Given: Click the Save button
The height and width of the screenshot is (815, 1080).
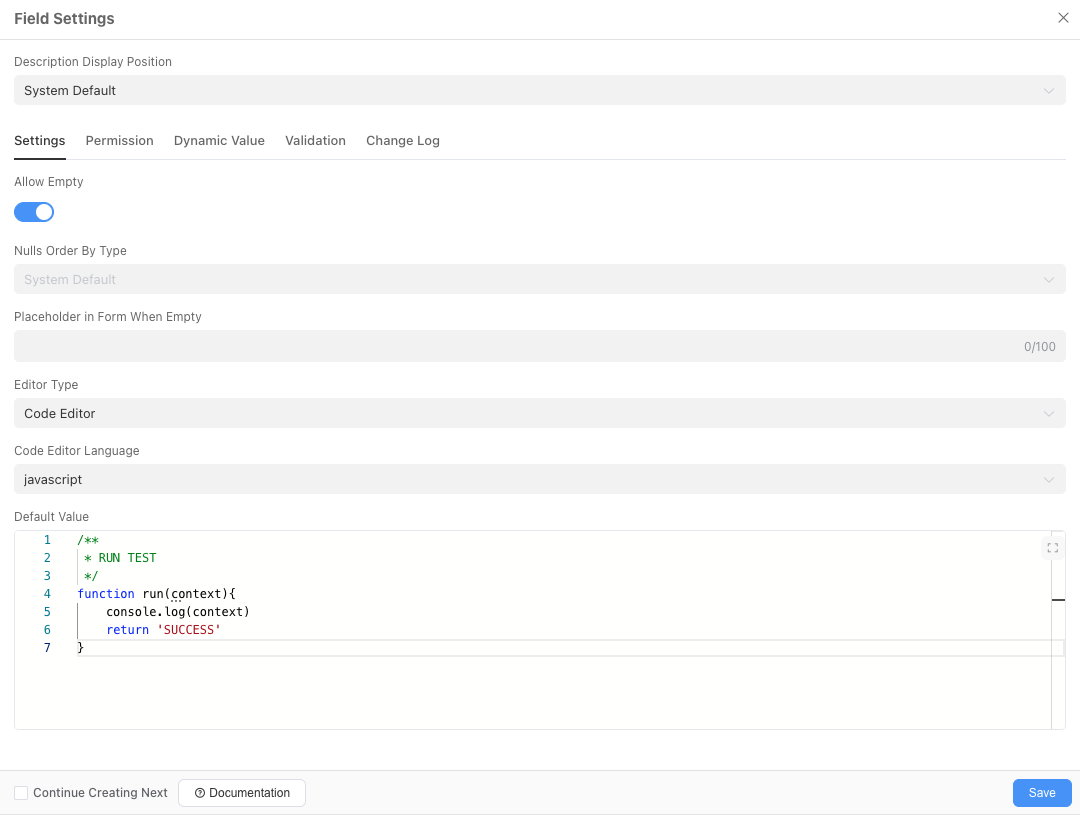Looking at the screenshot, I should click(1042, 792).
